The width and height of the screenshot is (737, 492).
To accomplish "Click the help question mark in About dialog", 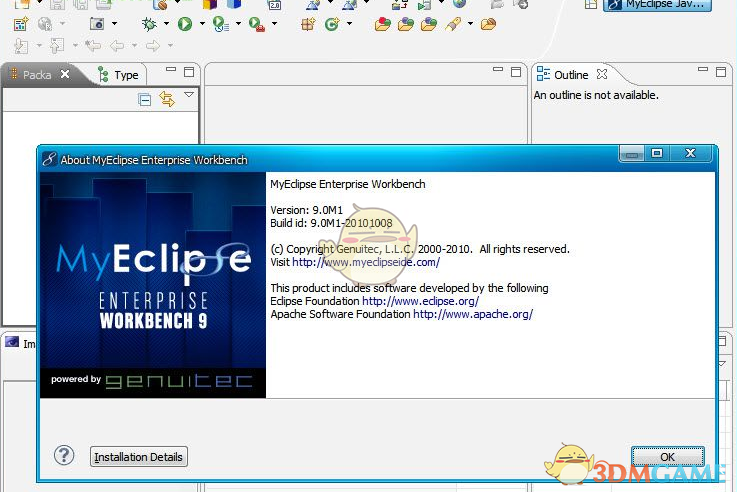I will 64,455.
